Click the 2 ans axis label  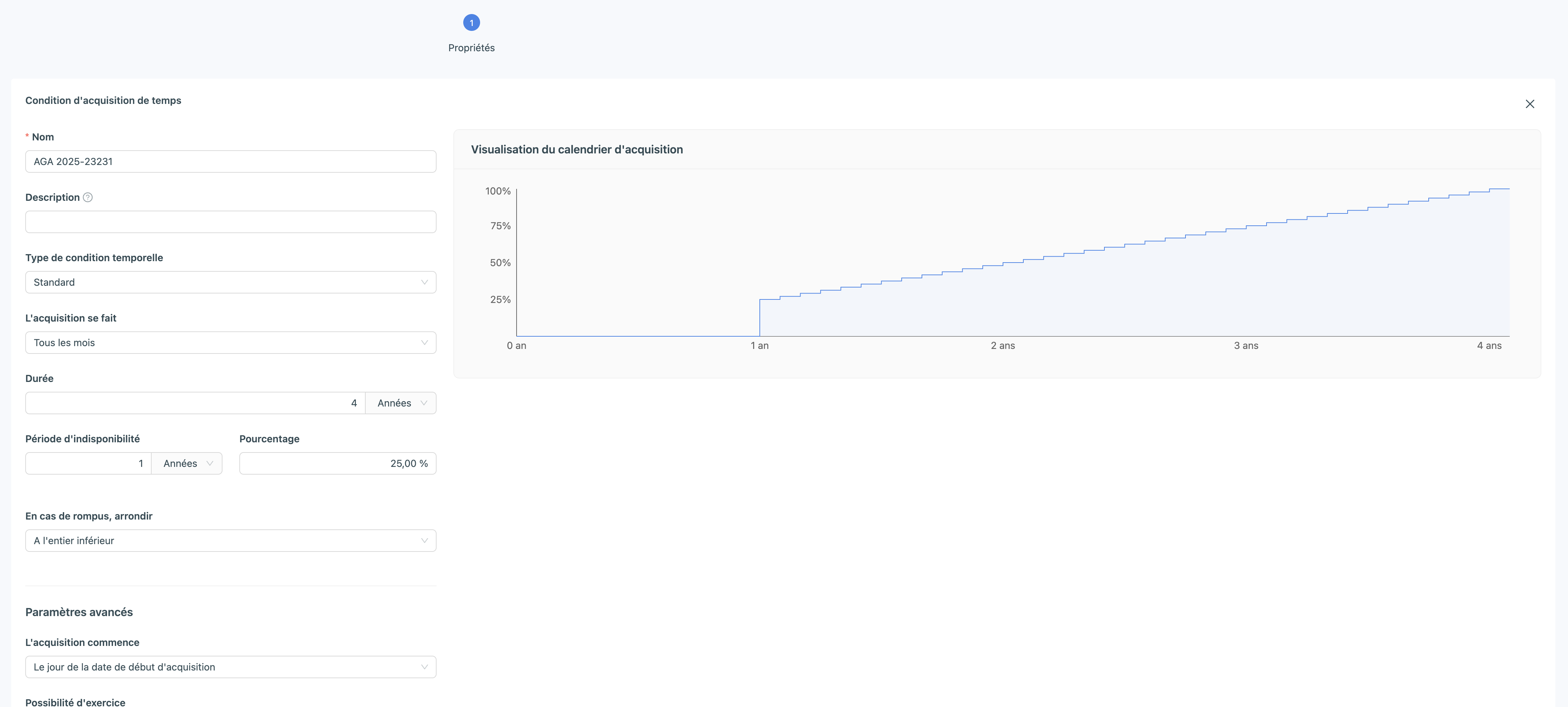pyautogui.click(x=1003, y=345)
